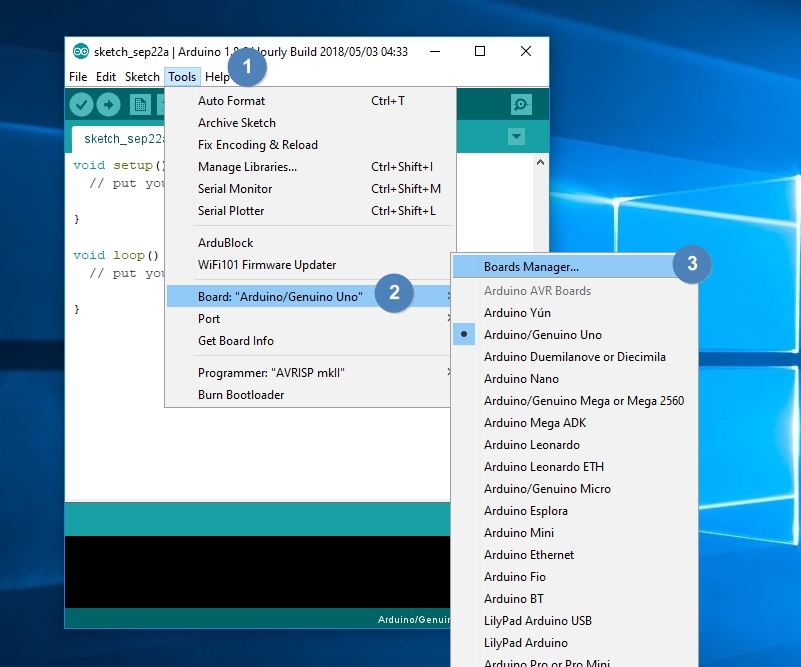Minimize the Arduino window
The height and width of the screenshot is (667, 801).
click(435, 51)
